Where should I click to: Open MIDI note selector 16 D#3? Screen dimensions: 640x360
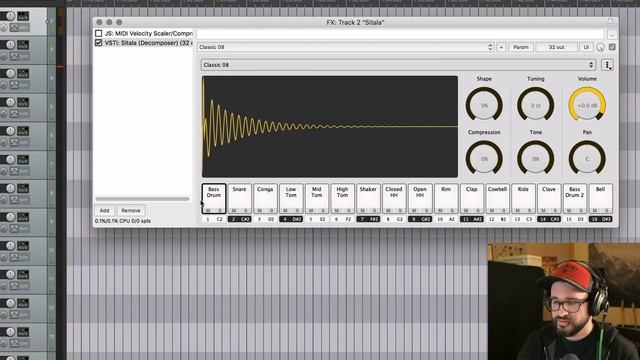point(600,219)
